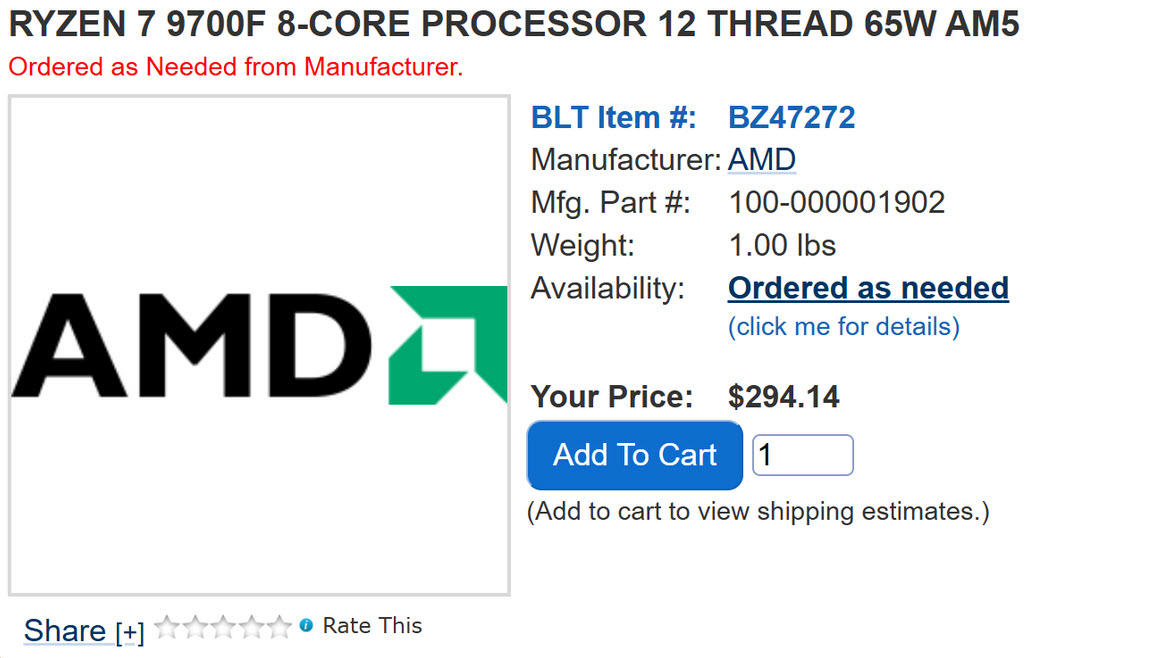This screenshot has height=658, width=1161.
Task: Open the AMD manufacturer link
Action: 762,160
